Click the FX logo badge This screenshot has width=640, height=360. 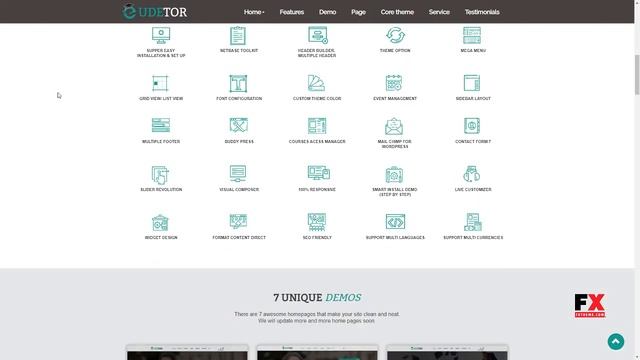click(x=590, y=305)
